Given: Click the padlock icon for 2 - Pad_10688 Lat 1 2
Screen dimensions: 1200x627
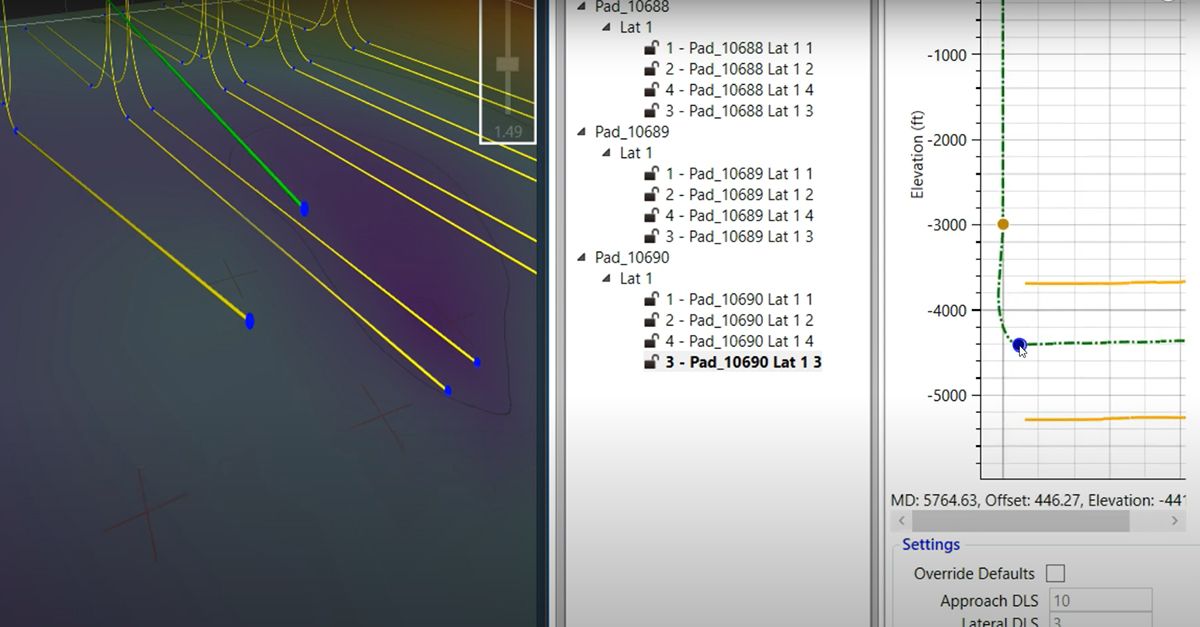Looking at the screenshot, I should pos(649,68).
